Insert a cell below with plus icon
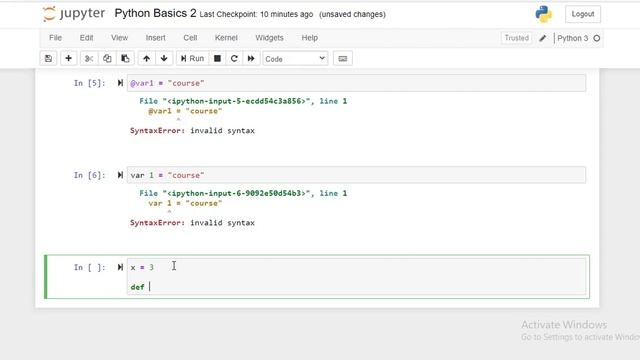This screenshot has height=360, width=640. [x=69, y=58]
